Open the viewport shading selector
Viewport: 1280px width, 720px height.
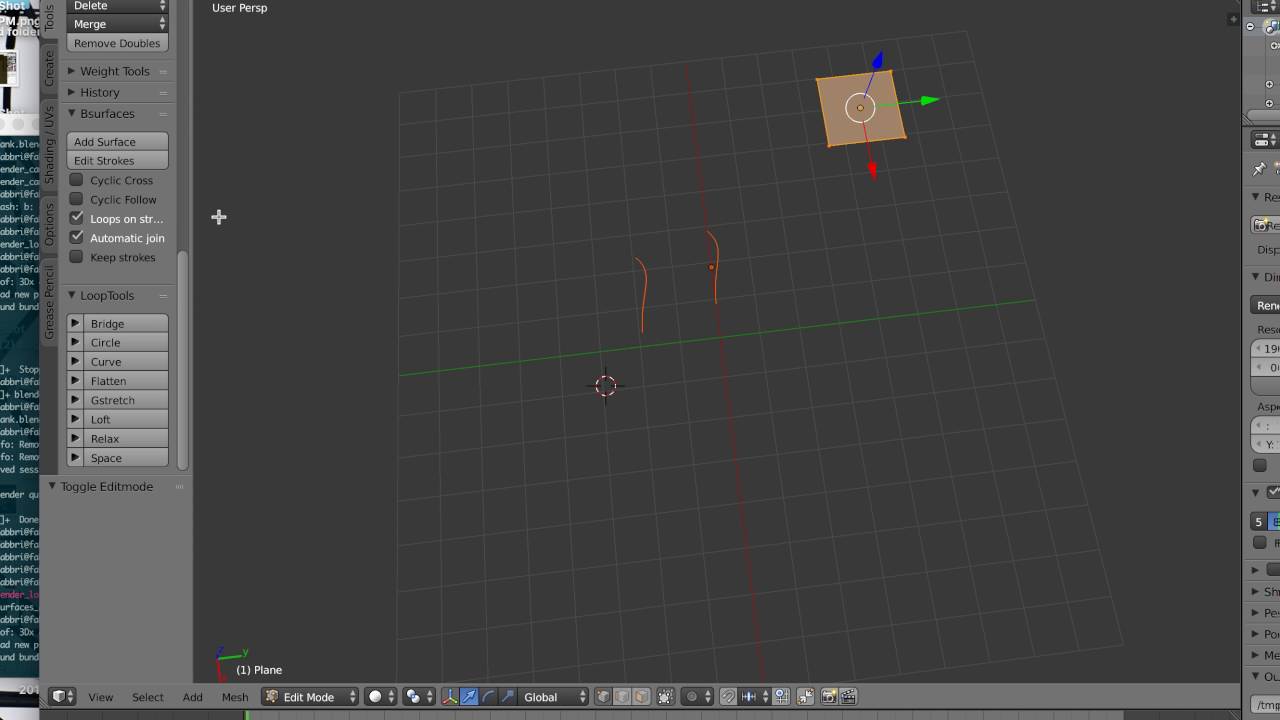(381, 697)
